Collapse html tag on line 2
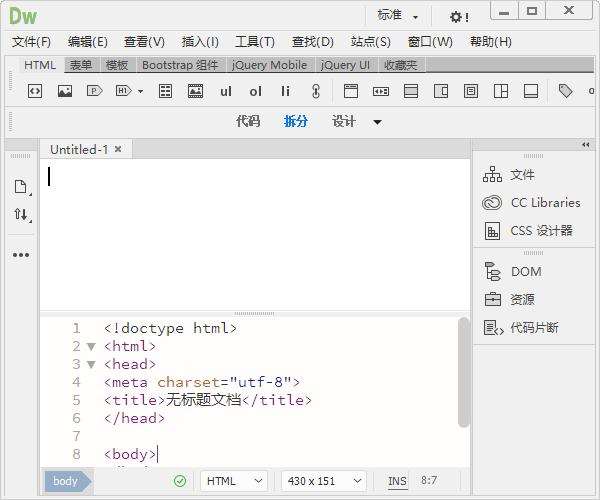Image resolution: width=600 pixels, height=500 pixels. (91, 347)
